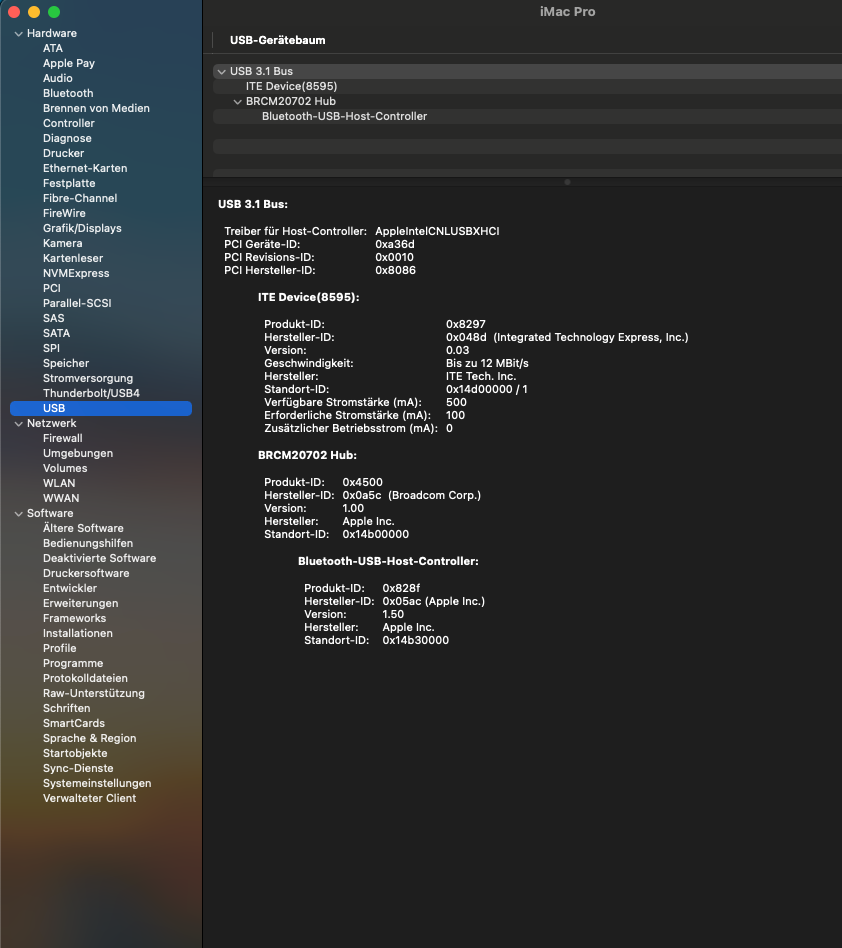The height and width of the screenshot is (948, 842).
Task: Select Stromversorgung in sidebar
Action: pos(88,378)
